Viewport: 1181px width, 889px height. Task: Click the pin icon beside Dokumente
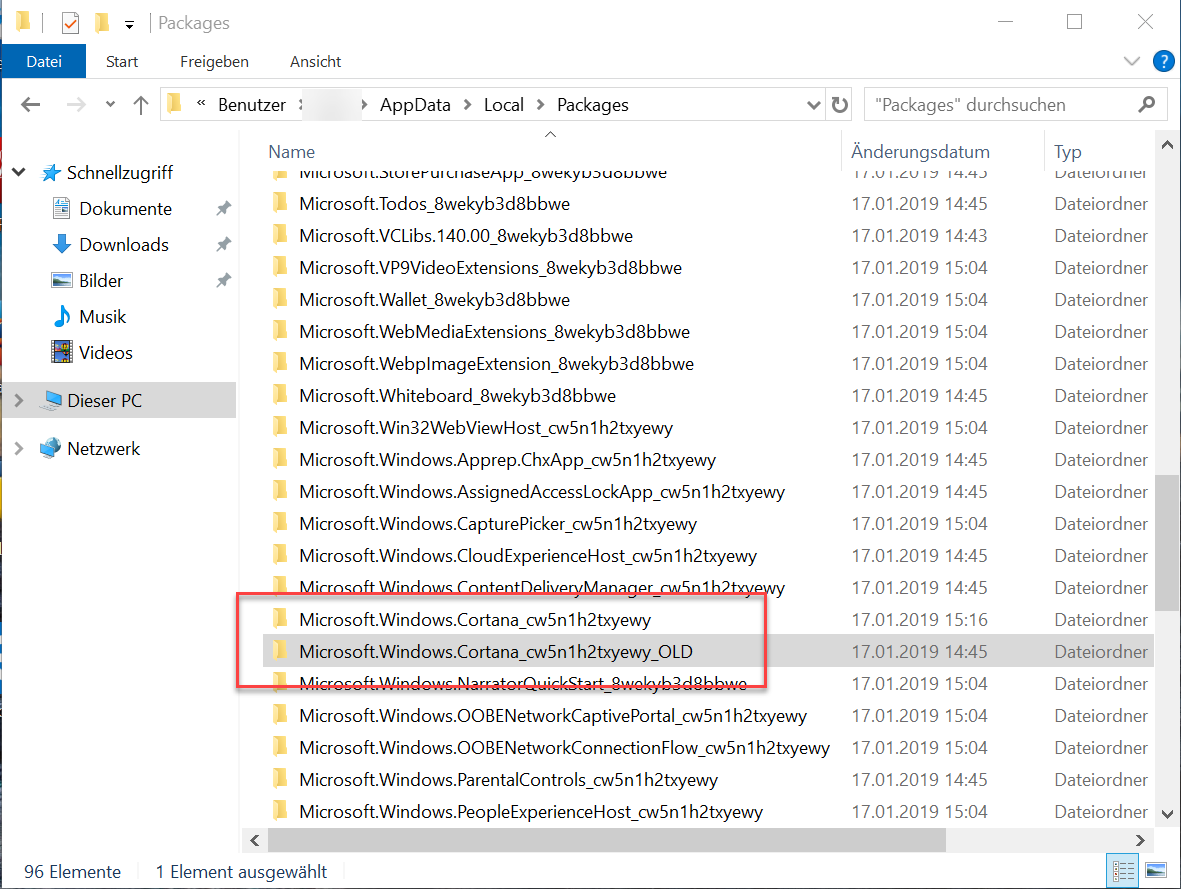pos(224,209)
